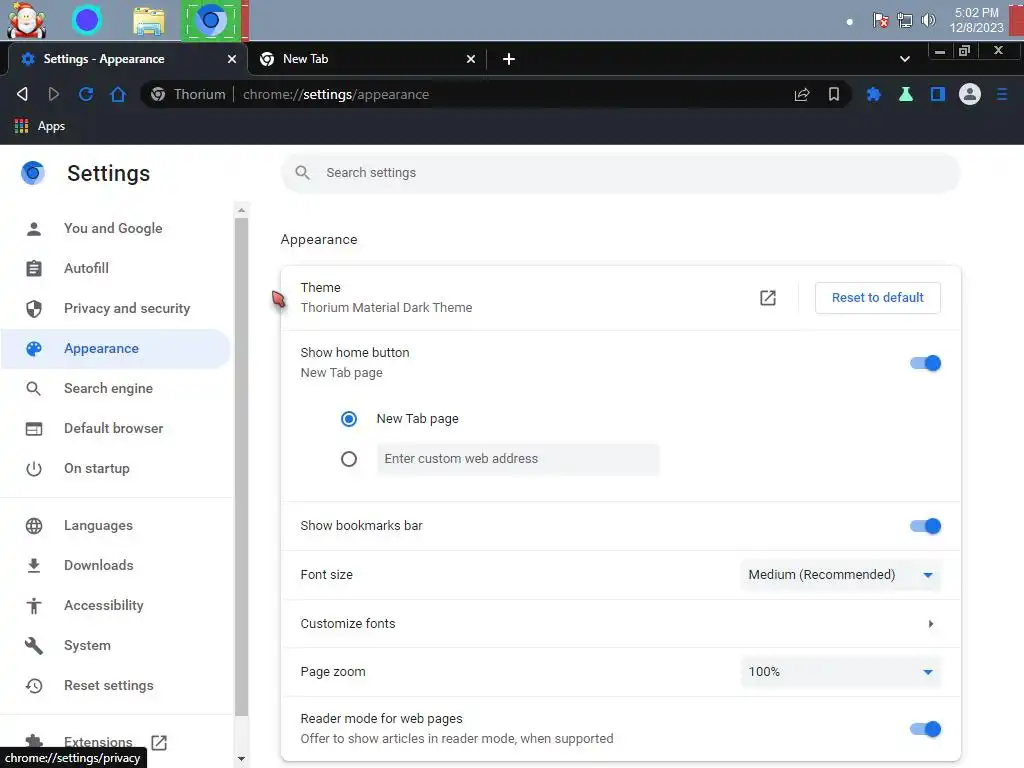Click the sidebar scrollbar up arrow
This screenshot has height=768, width=1024.
[x=242, y=210]
